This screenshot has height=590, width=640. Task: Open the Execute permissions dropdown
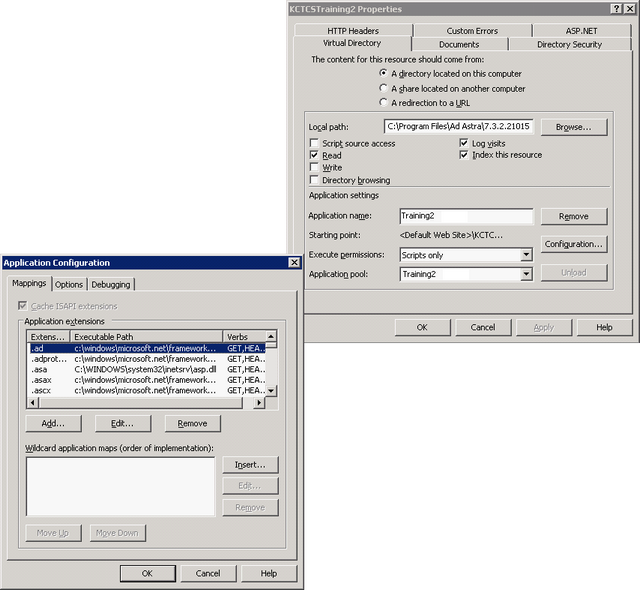click(526, 255)
